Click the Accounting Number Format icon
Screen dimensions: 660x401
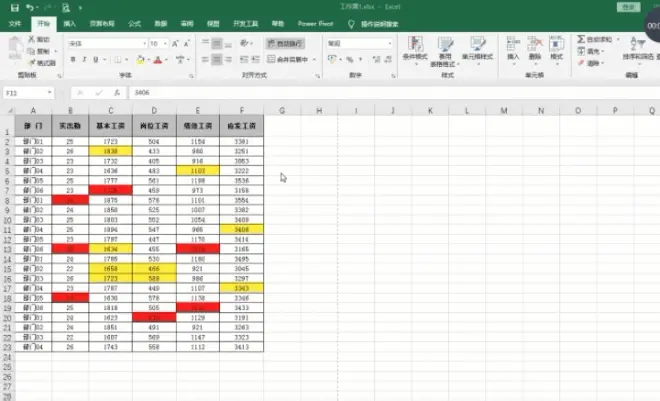point(332,59)
